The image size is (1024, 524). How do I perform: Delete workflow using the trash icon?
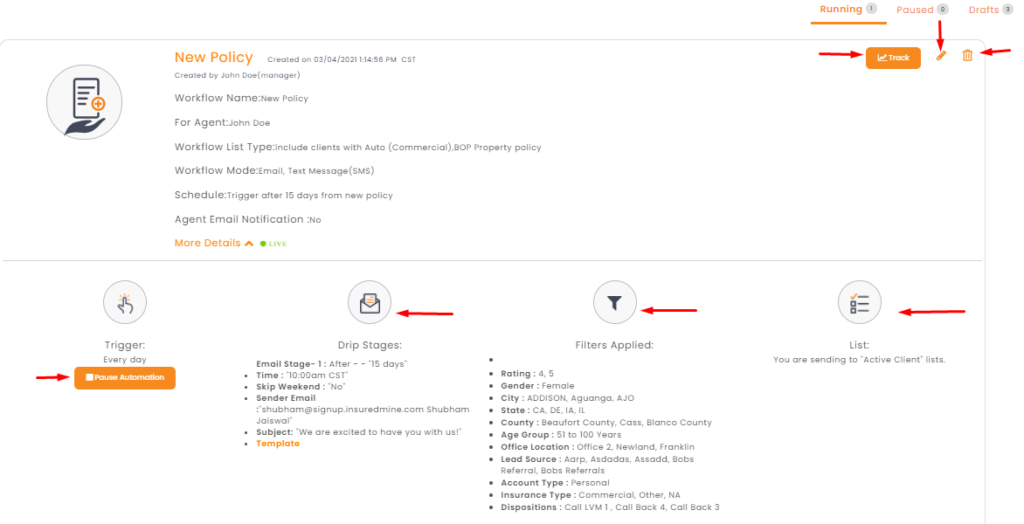click(967, 56)
